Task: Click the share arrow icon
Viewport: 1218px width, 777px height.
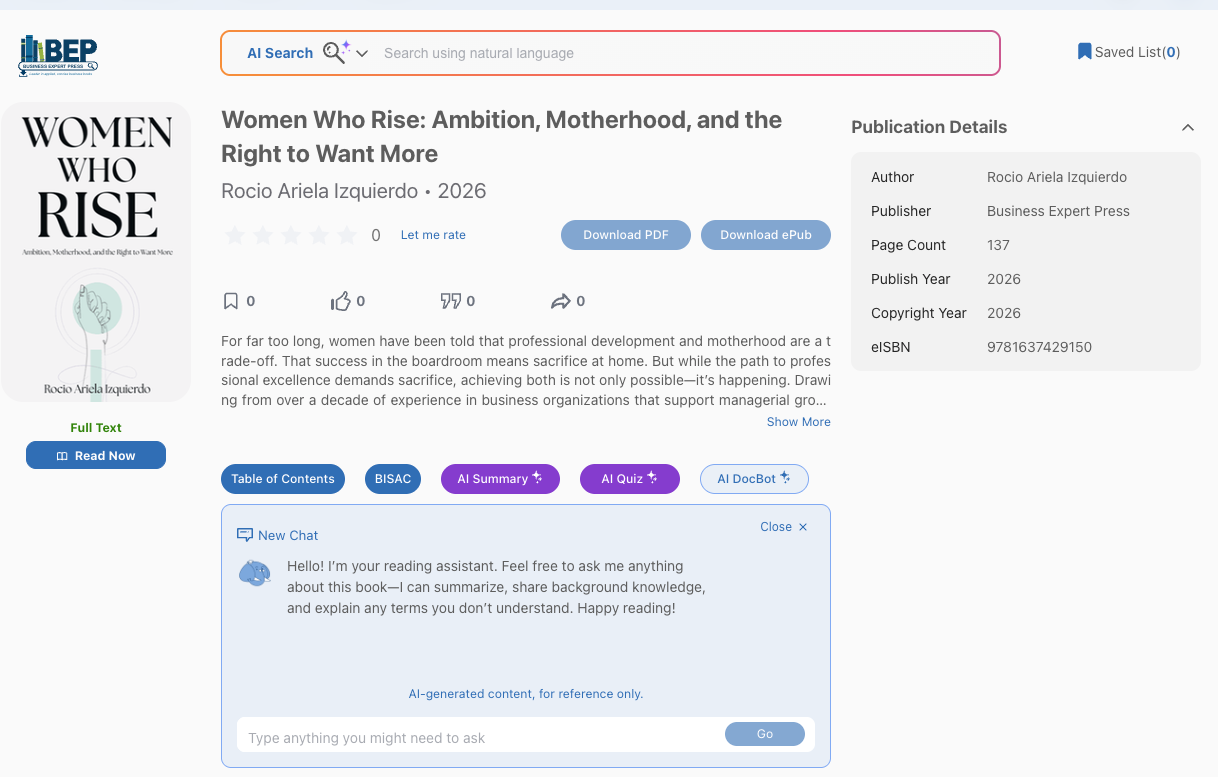Action: pyautogui.click(x=560, y=301)
